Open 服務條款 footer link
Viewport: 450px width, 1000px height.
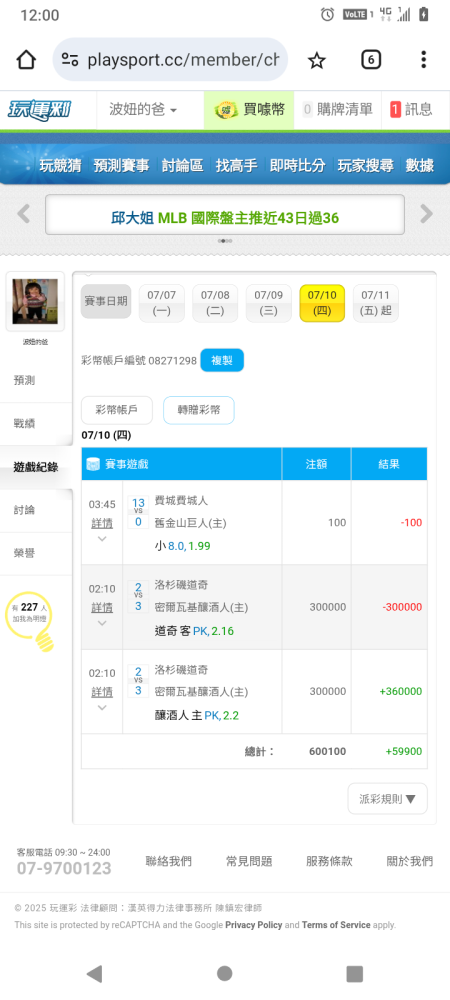pyautogui.click(x=329, y=862)
